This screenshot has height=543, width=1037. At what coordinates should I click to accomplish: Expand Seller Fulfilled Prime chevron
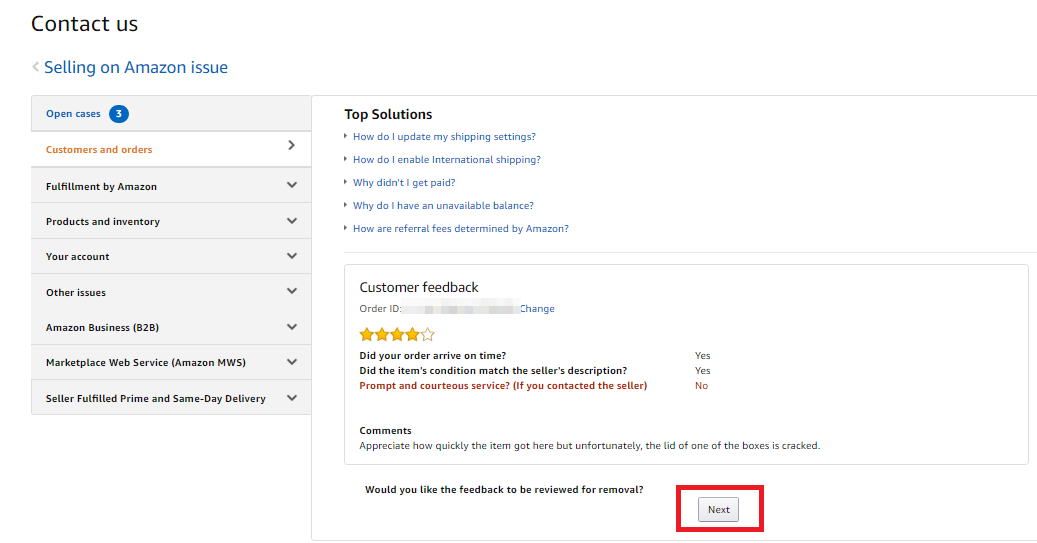point(292,397)
